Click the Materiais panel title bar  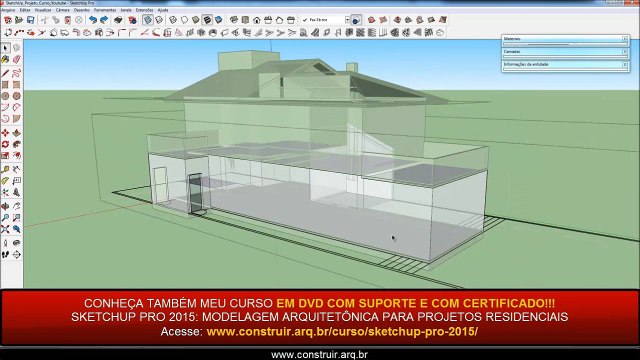point(565,39)
